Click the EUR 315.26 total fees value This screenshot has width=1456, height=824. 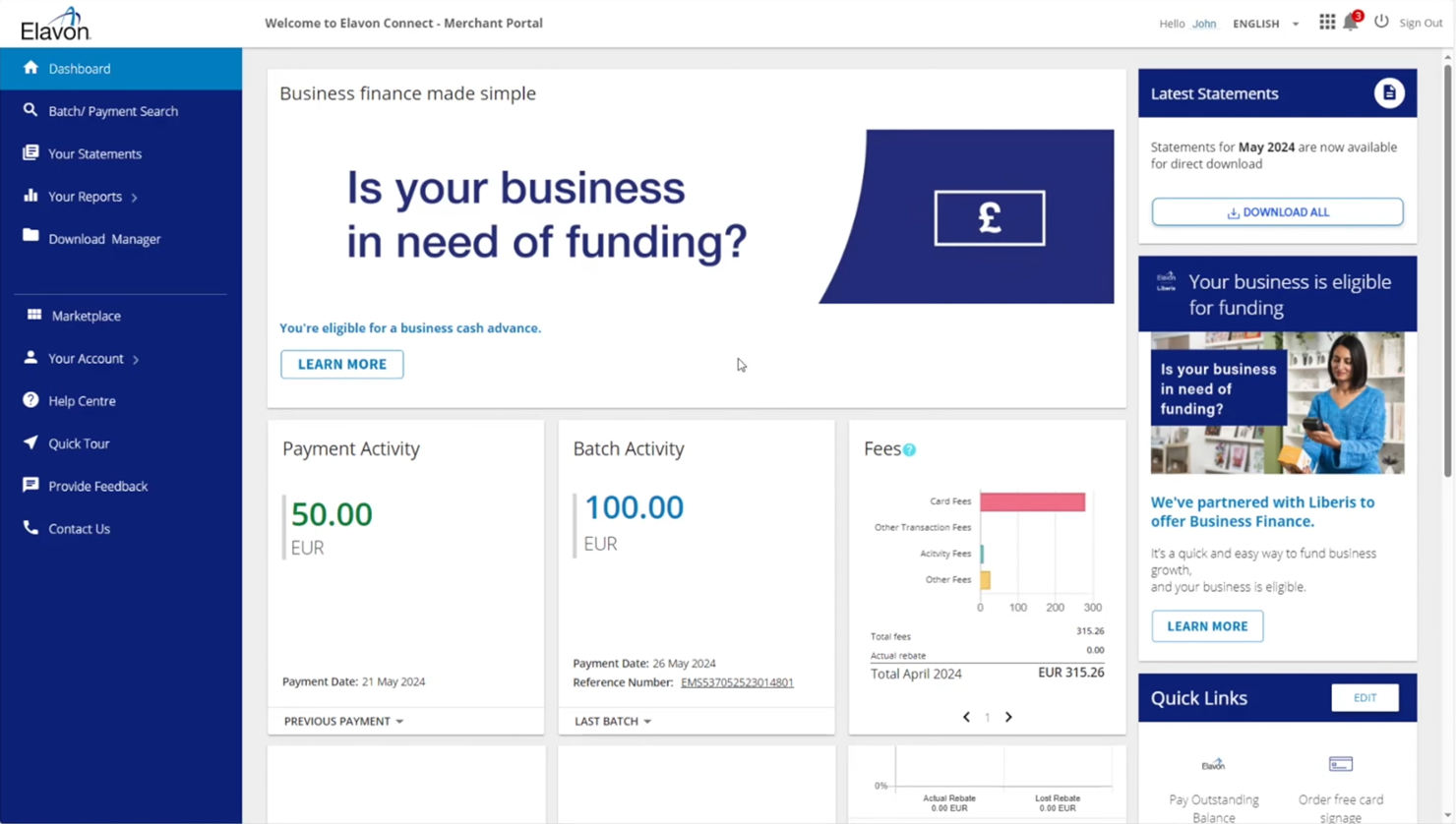[1071, 673]
